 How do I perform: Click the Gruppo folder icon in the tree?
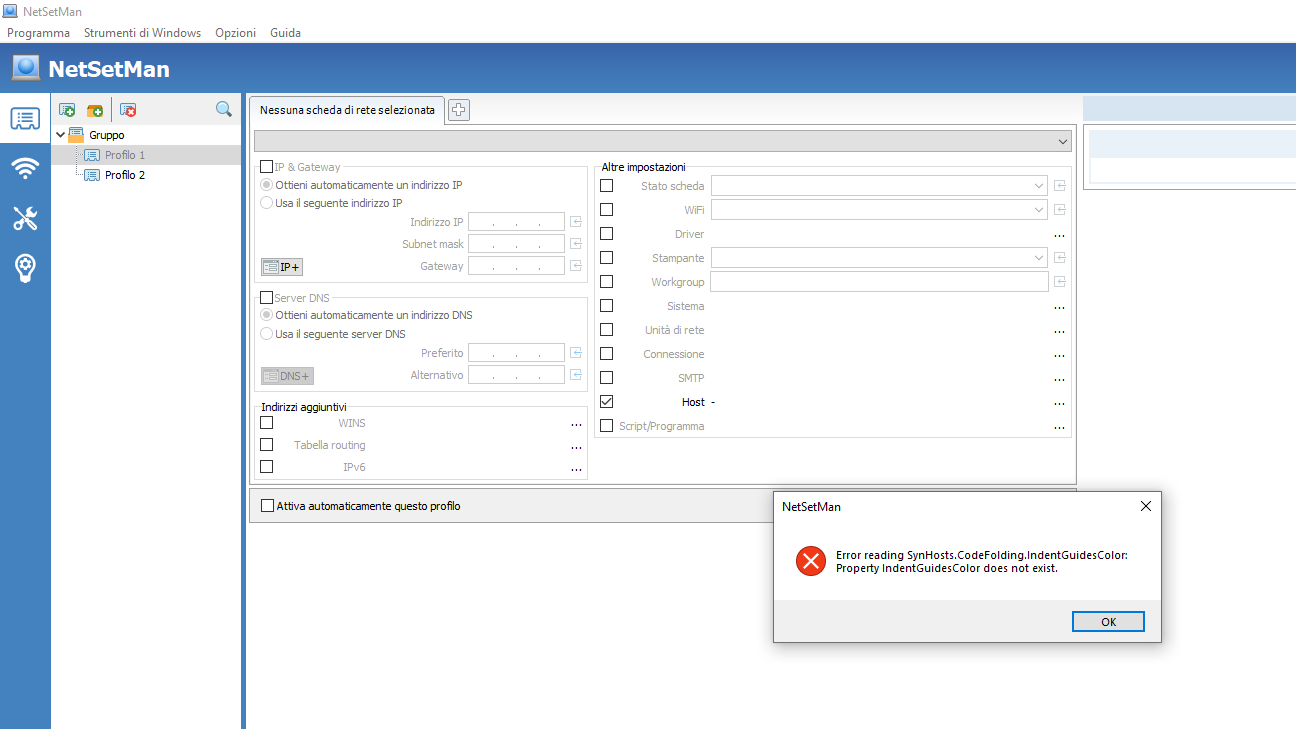point(76,135)
